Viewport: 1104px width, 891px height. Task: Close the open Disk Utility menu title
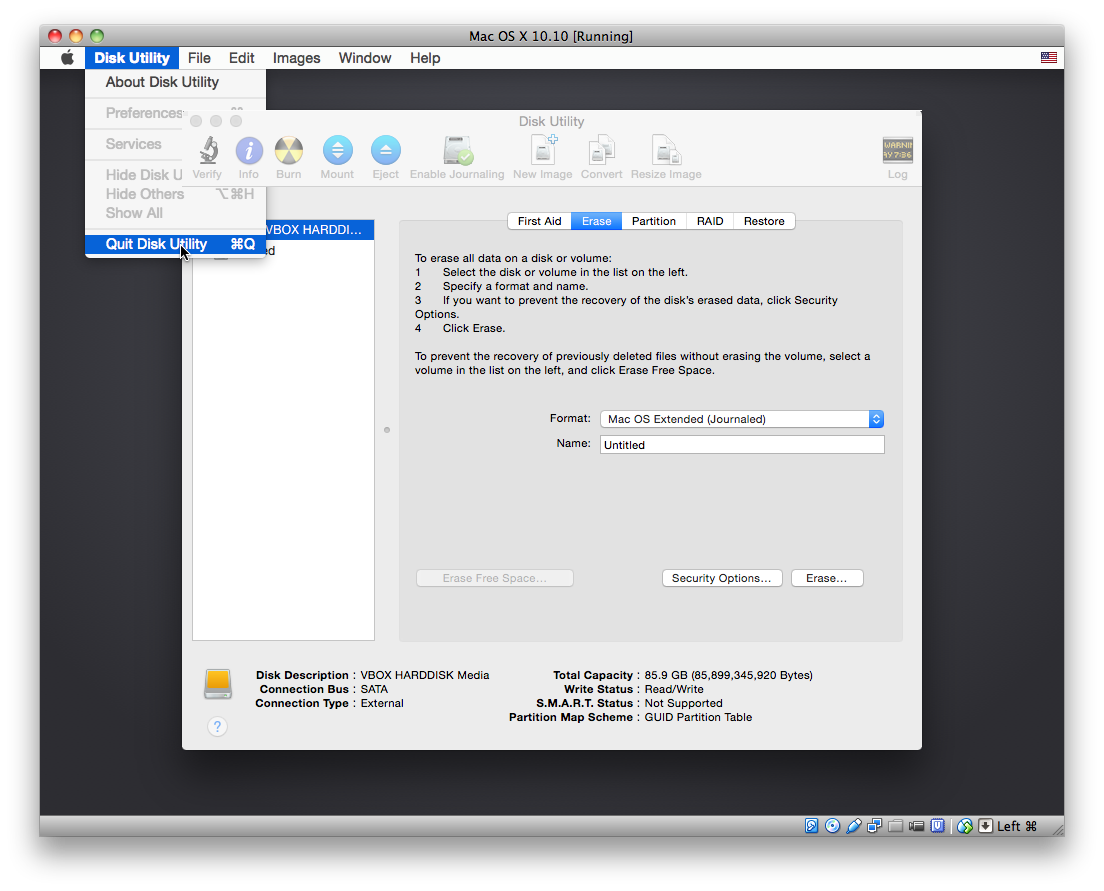pyautogui.click(x=132, y=58)
